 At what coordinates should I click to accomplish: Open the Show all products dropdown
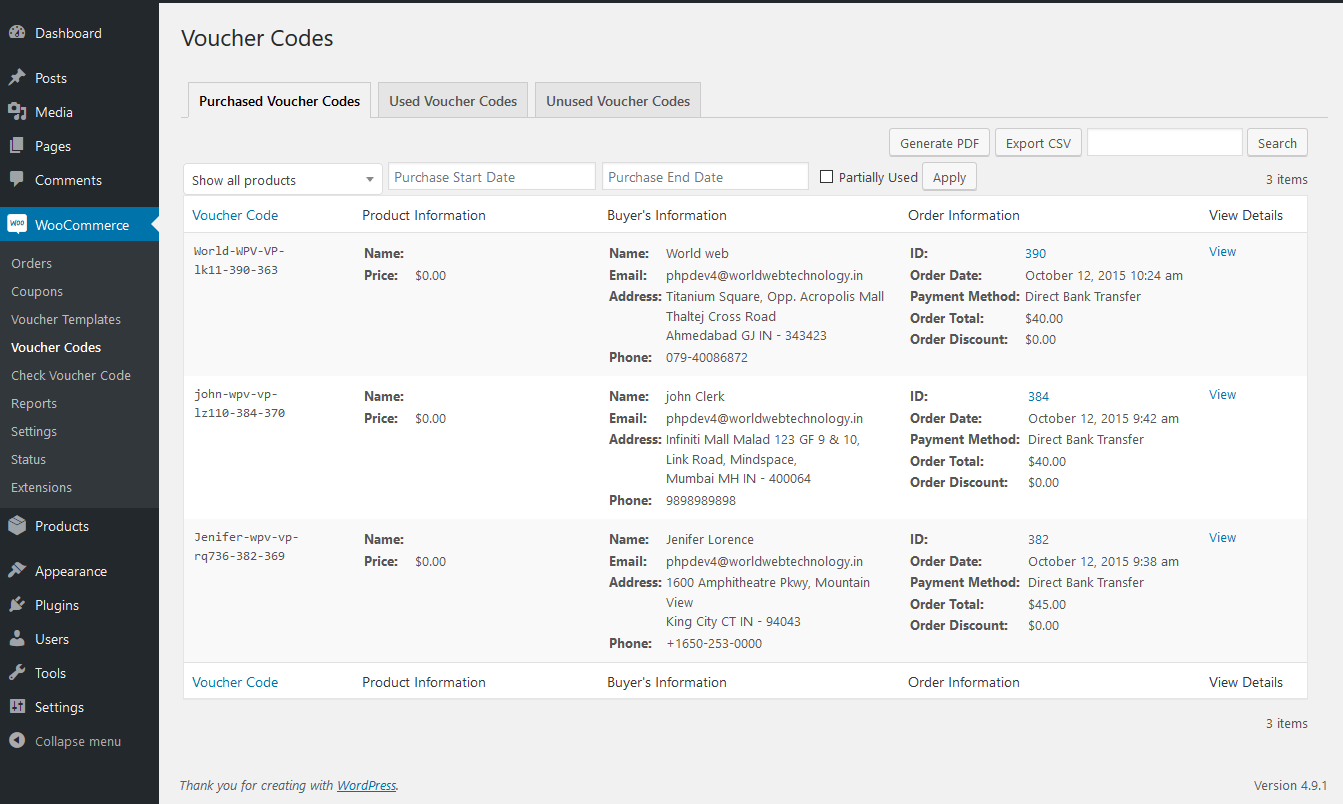point(282,180)
